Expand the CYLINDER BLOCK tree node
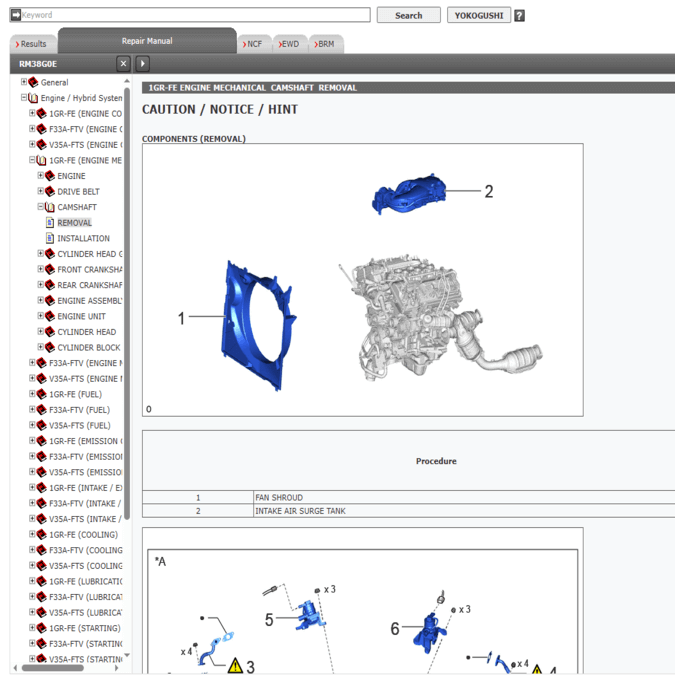This screenshot has width=675, height=675. click(40, 348)
